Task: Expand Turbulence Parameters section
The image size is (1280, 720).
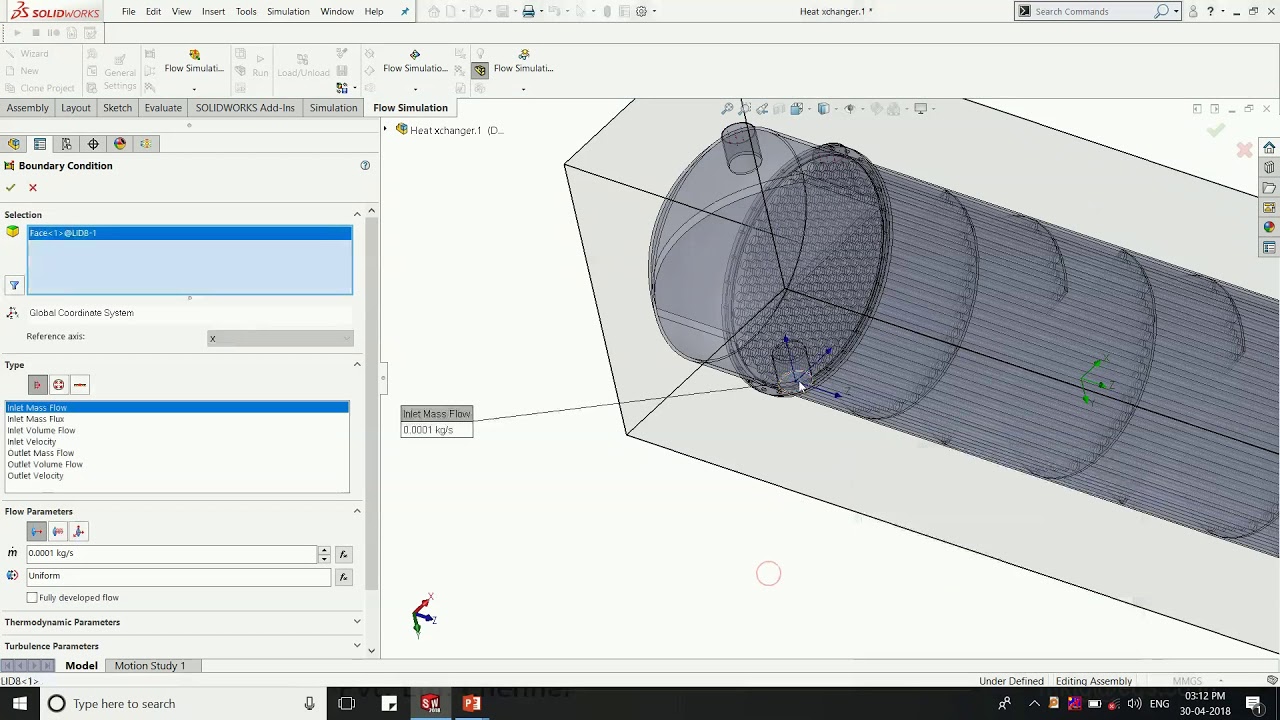Action: coord(357,646)
